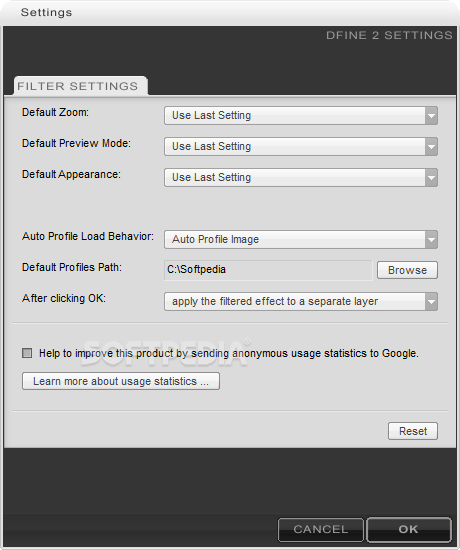Viewport: 460px width, 550px height.
Task: Open the Default Preview Mode combo box
Action: 301,146
